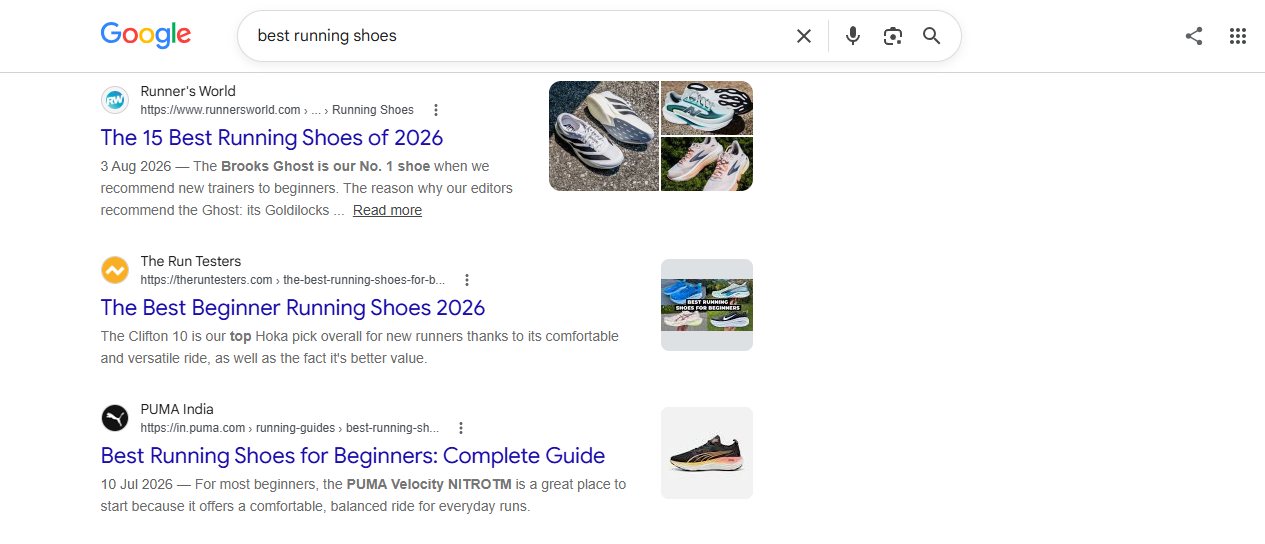This screenshot has width=1265, height=544.
Task: Click the bold text Brooks Ghost is our No. 1 shoe
Action: point(325,166)
